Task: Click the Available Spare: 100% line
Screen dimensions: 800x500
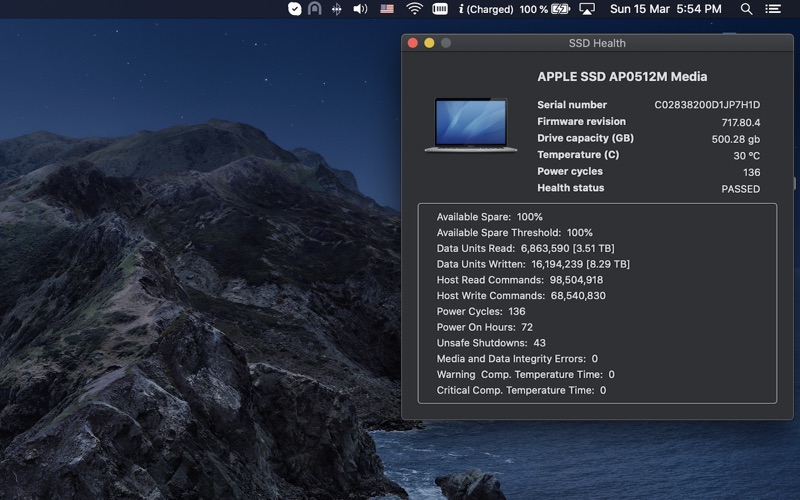Action: pyautogui.click(x=489, y=217)
